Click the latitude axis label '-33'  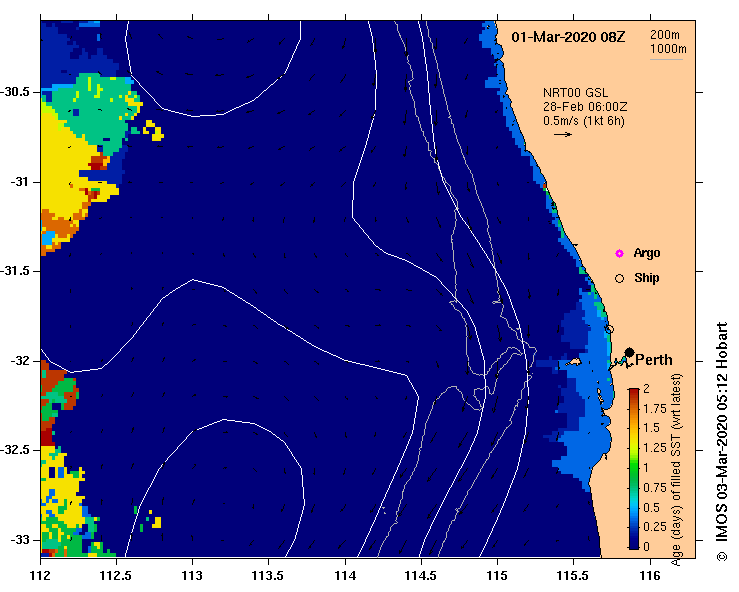pyautogui.click(x=19, y=539)
